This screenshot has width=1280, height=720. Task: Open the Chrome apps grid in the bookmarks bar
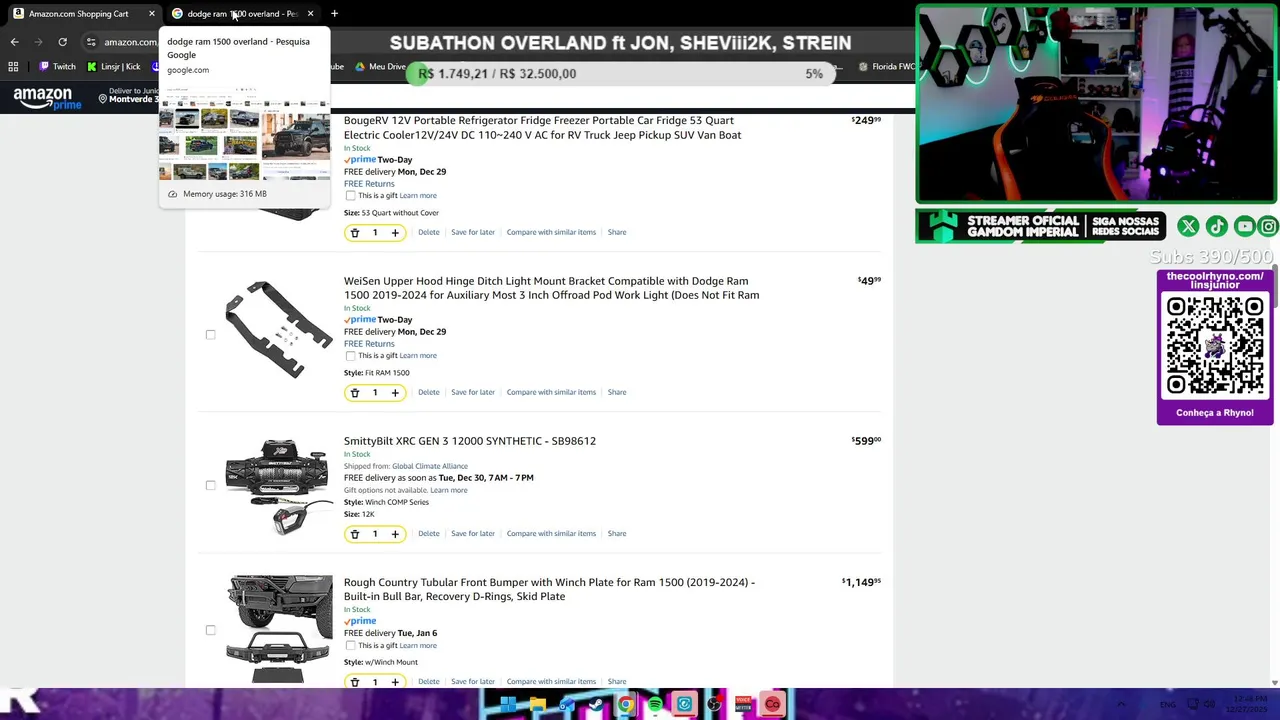click(13, 66)
